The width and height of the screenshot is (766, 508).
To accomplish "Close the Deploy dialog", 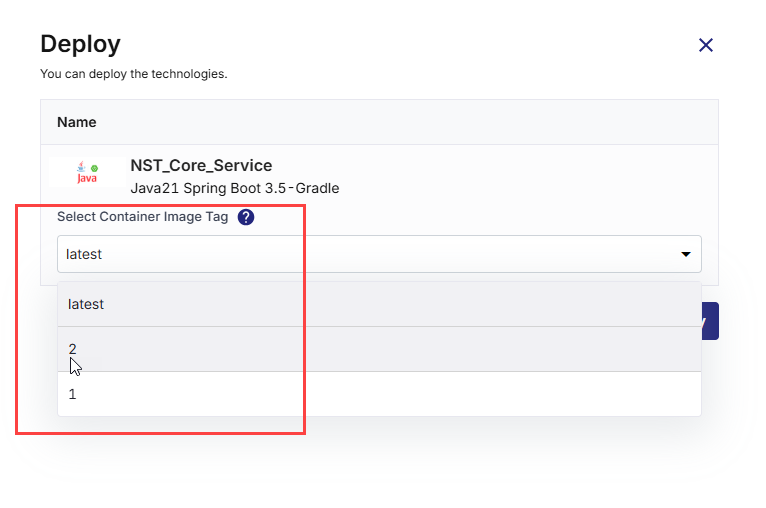I will tap(705, 45).
